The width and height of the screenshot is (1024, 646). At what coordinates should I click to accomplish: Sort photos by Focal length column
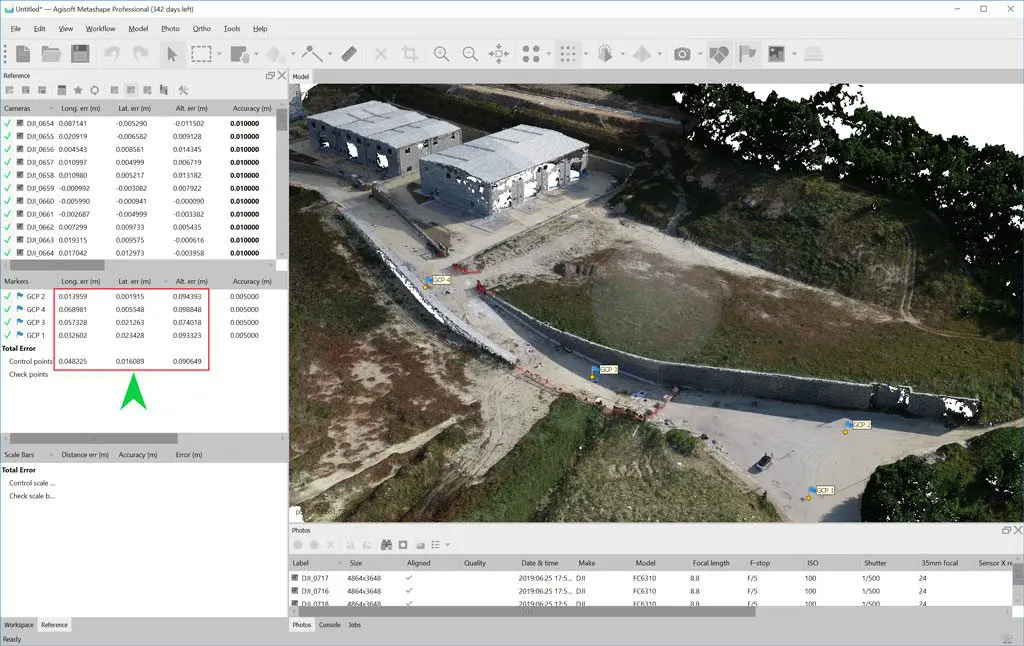pyautogui.click(x=711, y=563)
